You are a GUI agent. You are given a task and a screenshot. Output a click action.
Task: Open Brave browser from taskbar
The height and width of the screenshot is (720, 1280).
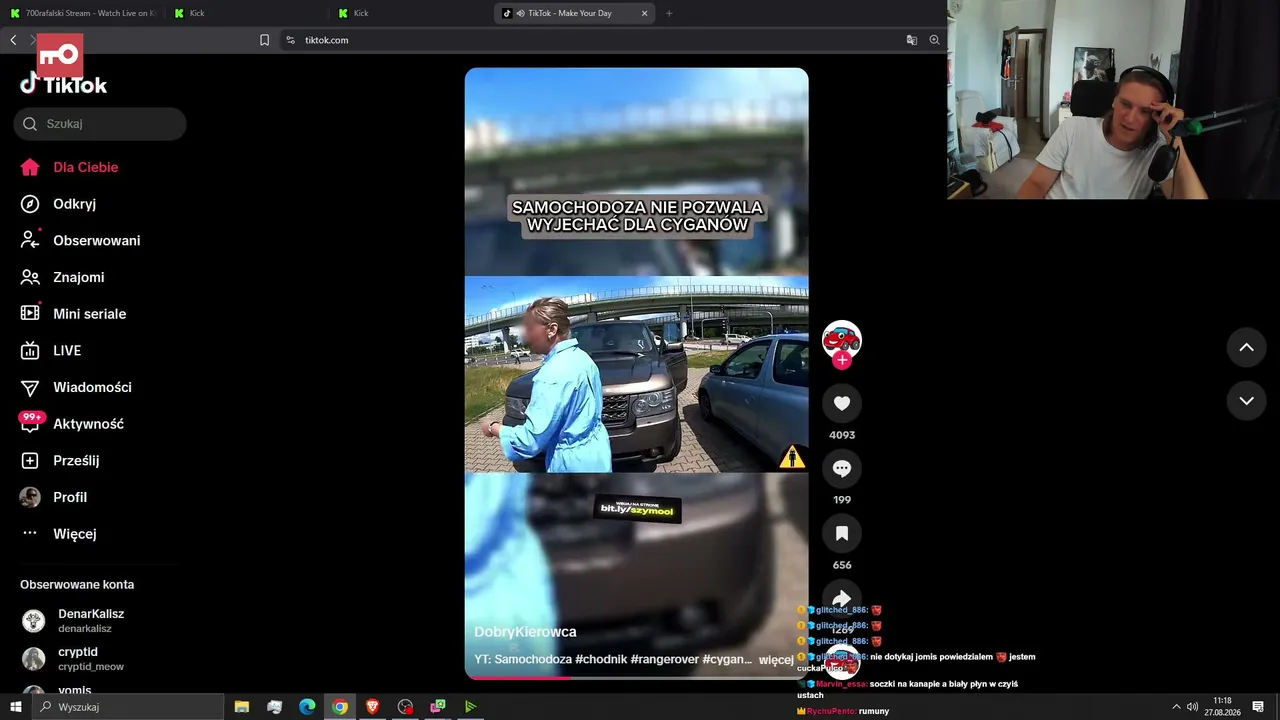click(x=372, y=707)
